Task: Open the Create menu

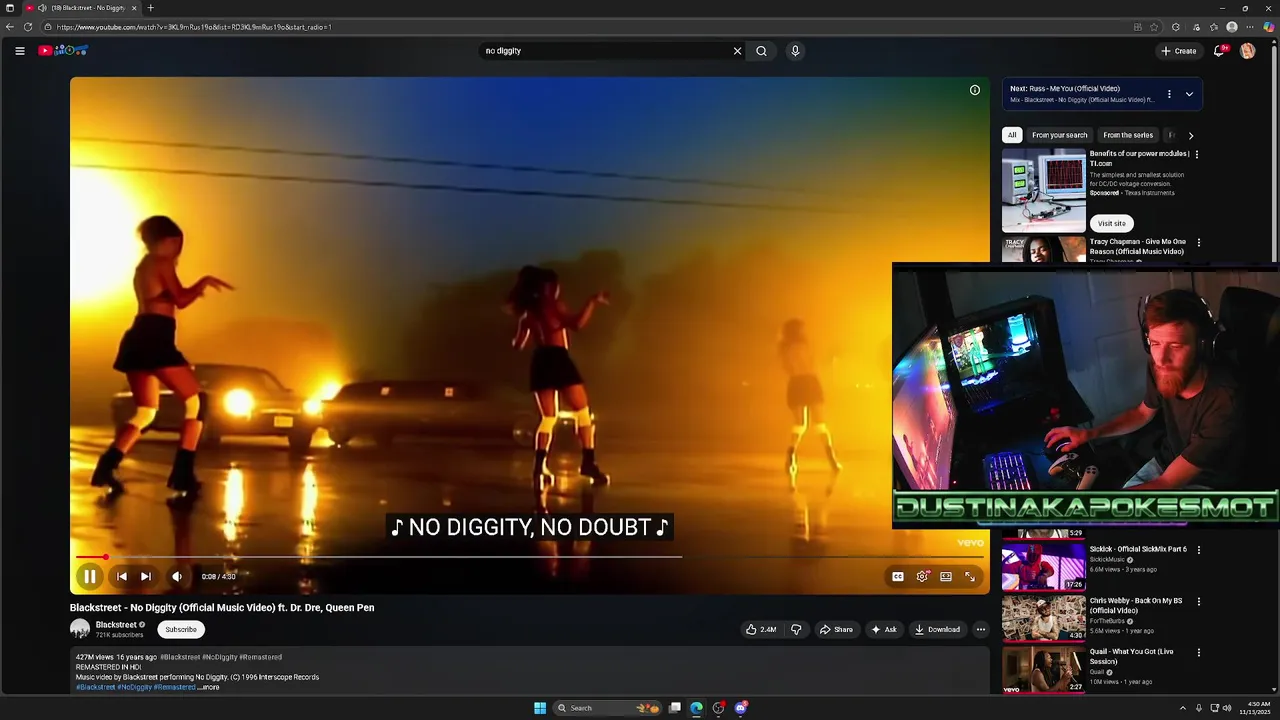Action: tap(1179, 51)
